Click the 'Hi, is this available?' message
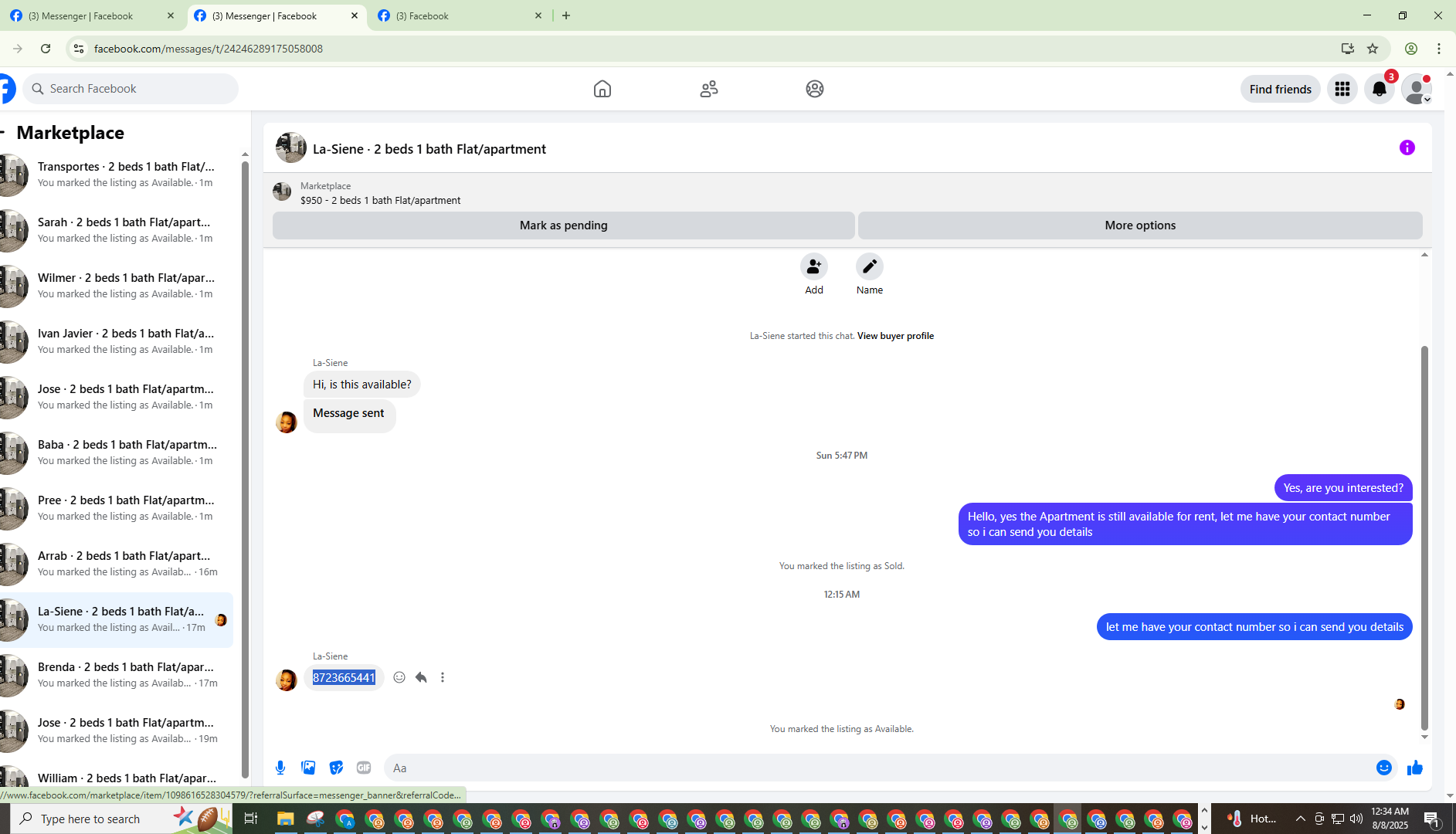The image size is (1456, 834). tap(362, 385)
